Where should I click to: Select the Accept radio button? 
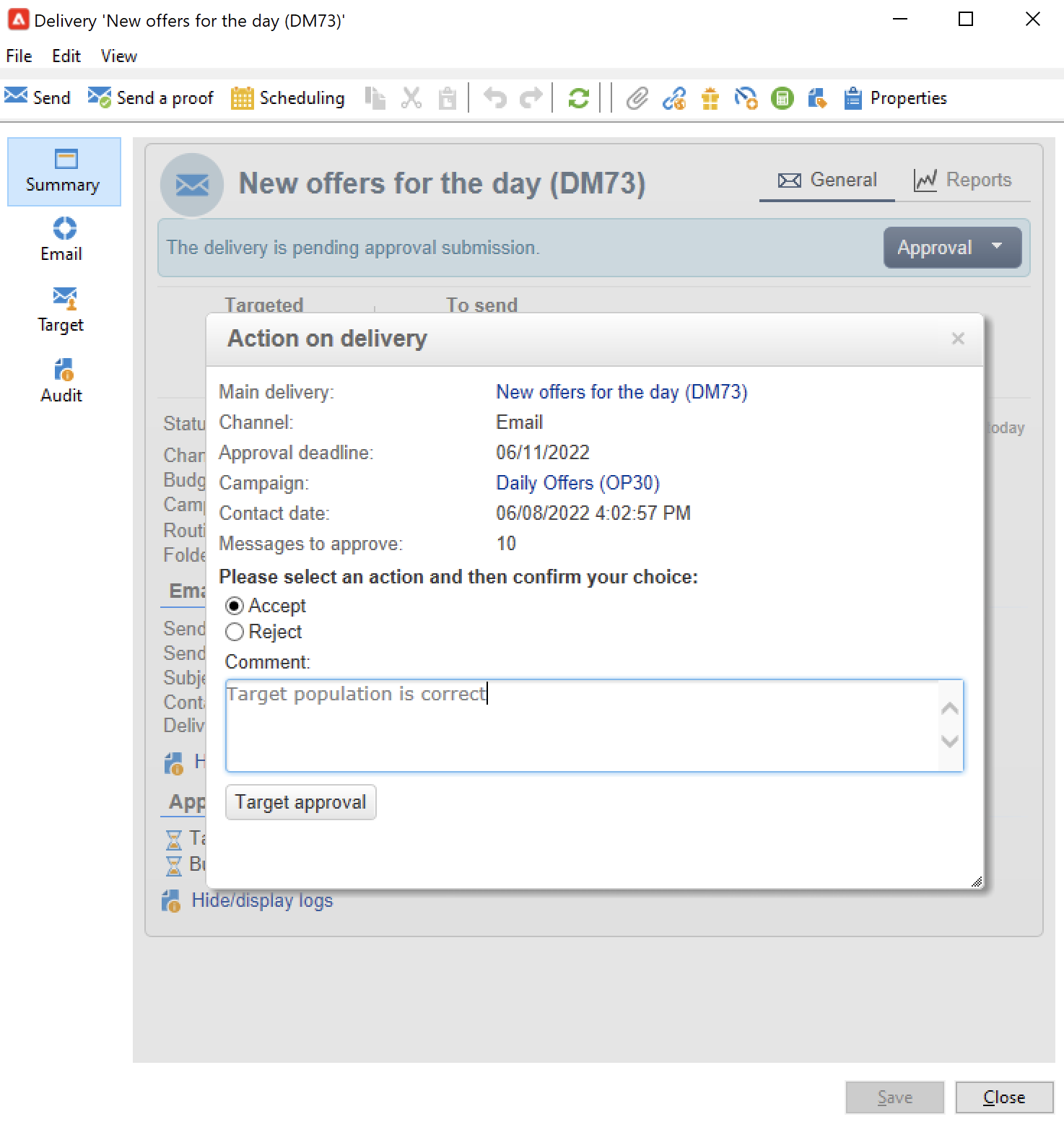pyautogui.click(x=235, y=606)
